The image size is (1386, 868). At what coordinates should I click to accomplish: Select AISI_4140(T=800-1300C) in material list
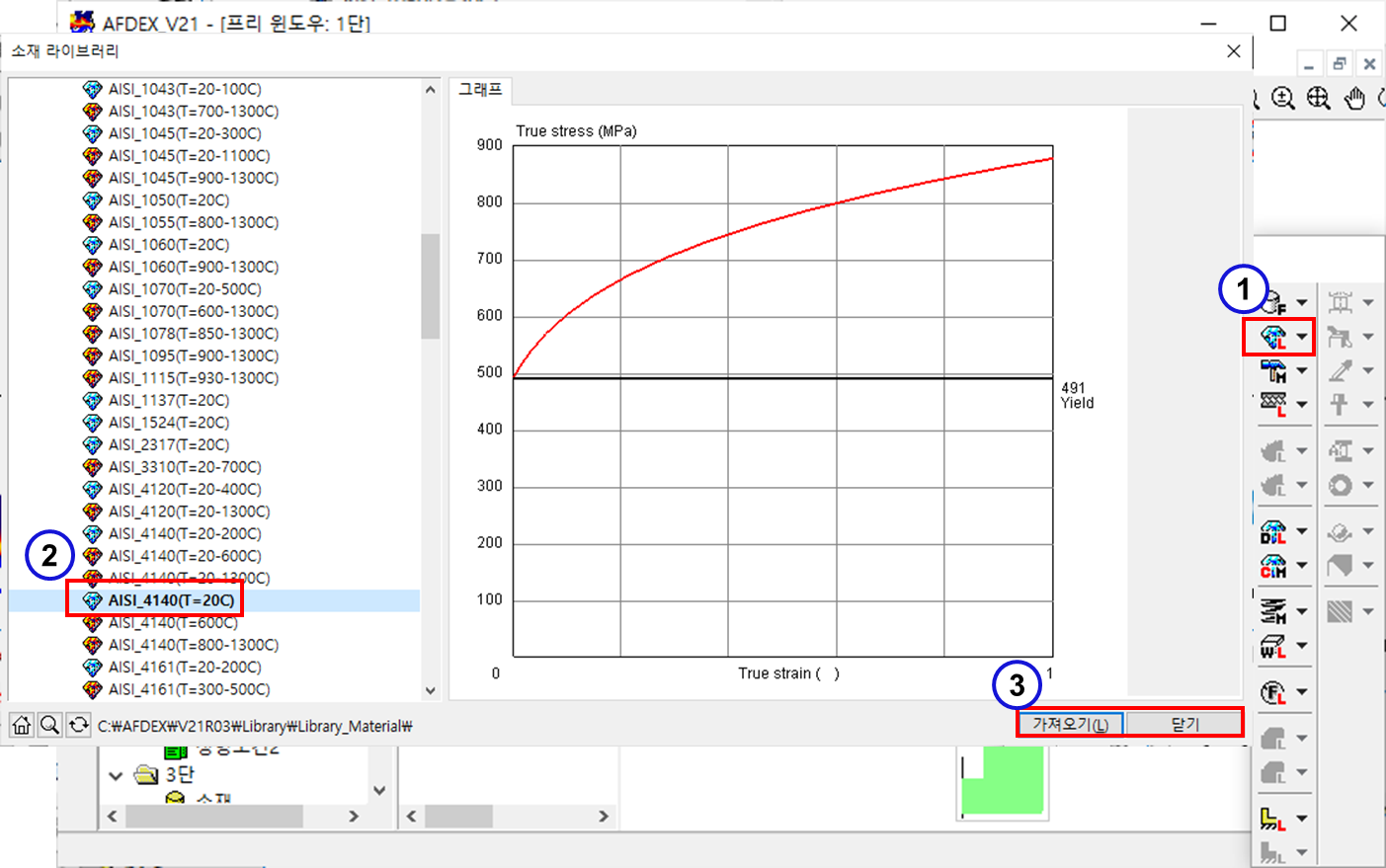193,645
